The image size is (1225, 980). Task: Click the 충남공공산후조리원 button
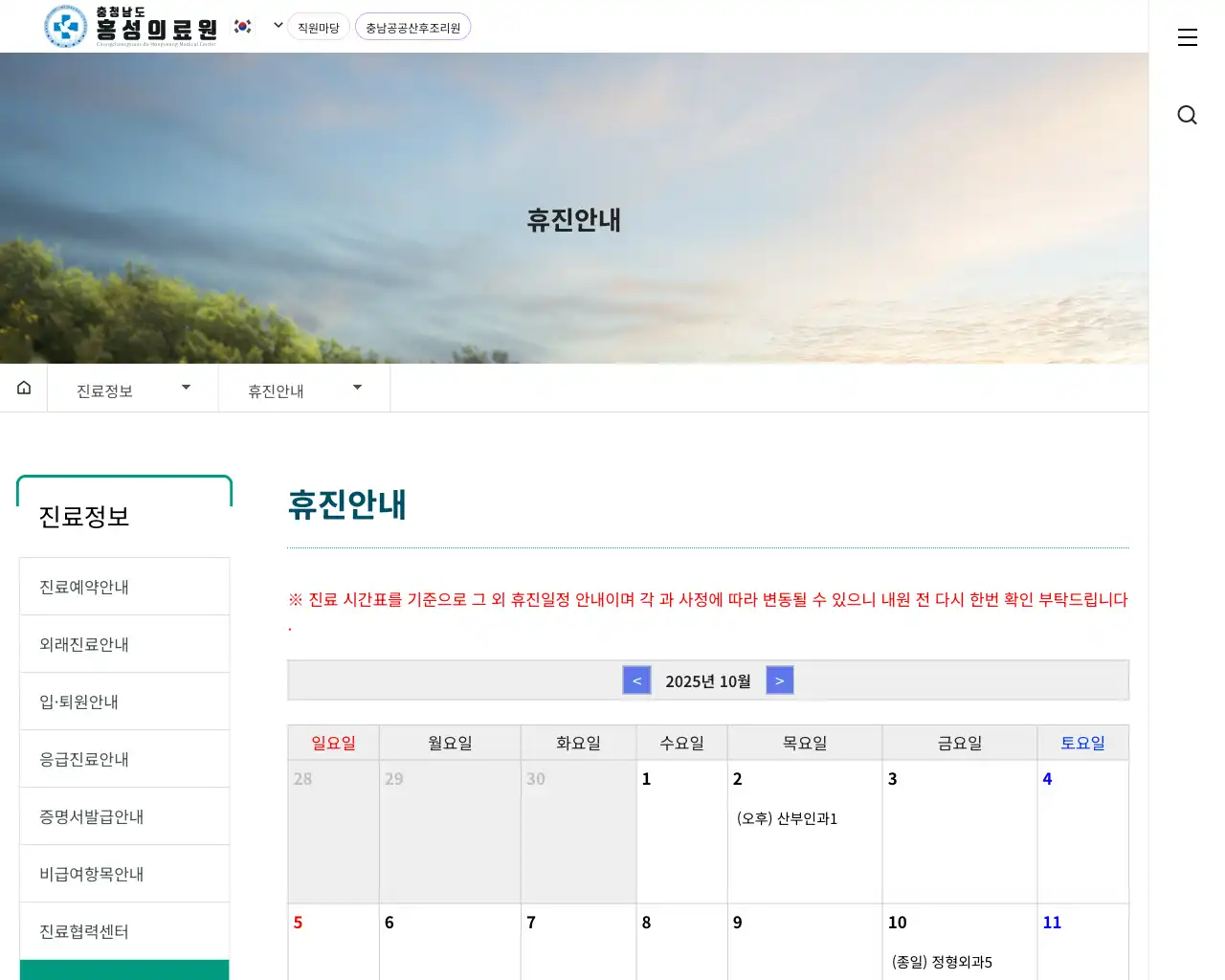[412, 28]
